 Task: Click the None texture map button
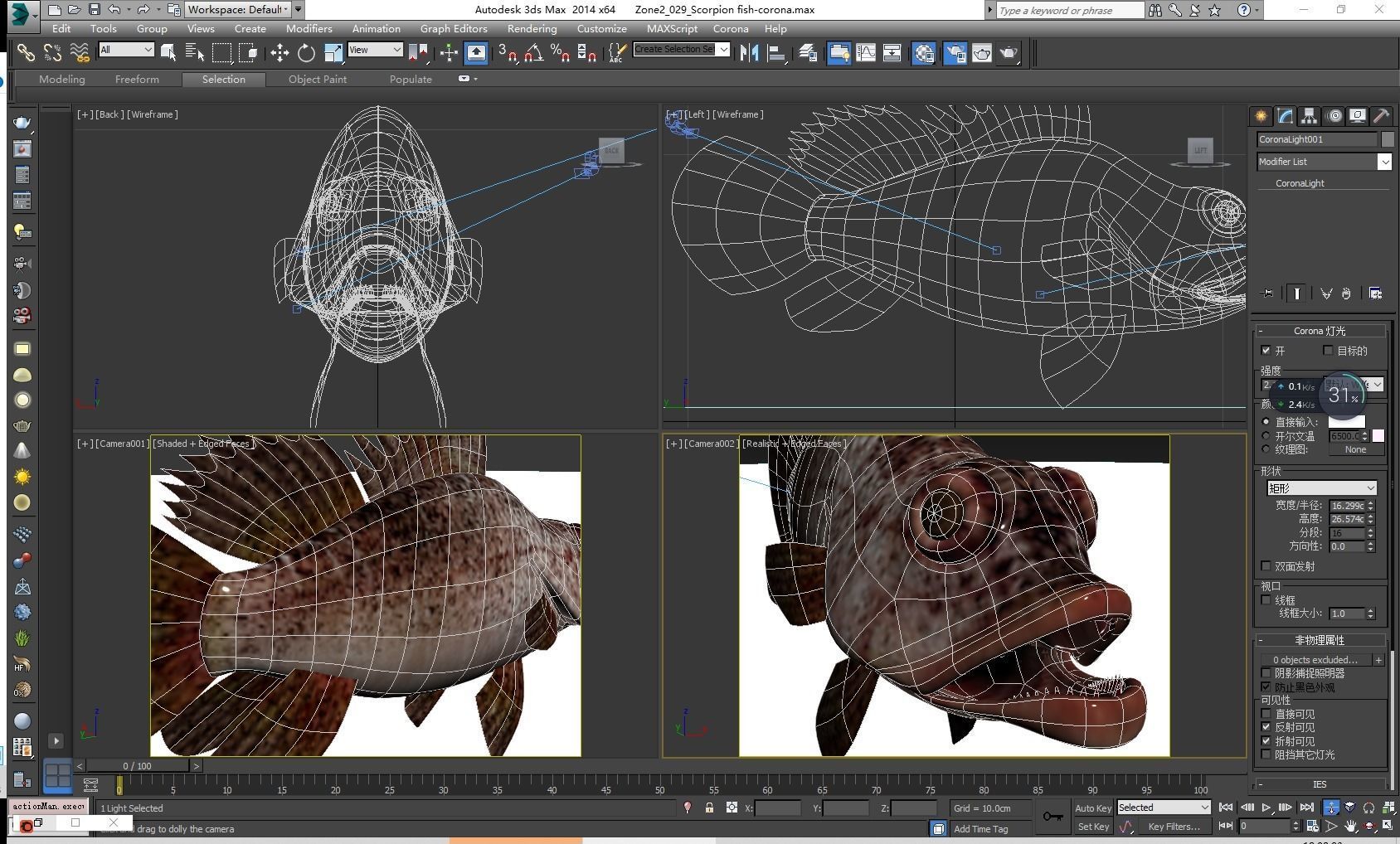click(x=1355, y=449)
